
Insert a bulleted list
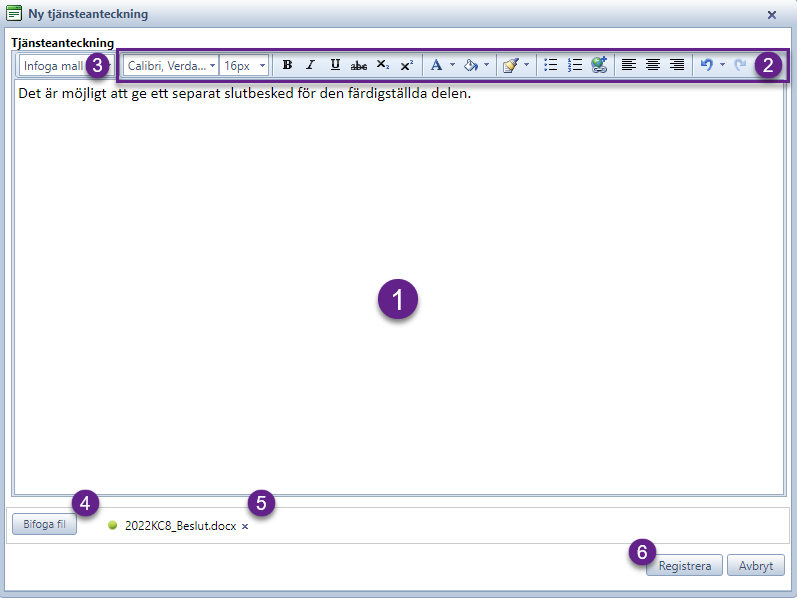click(550, 65)
